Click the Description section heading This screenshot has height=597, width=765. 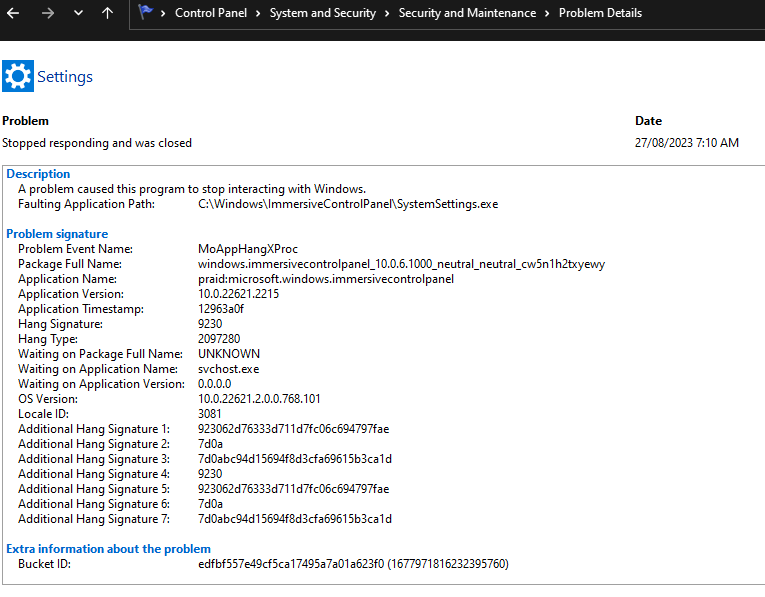[x=38, y=174]
